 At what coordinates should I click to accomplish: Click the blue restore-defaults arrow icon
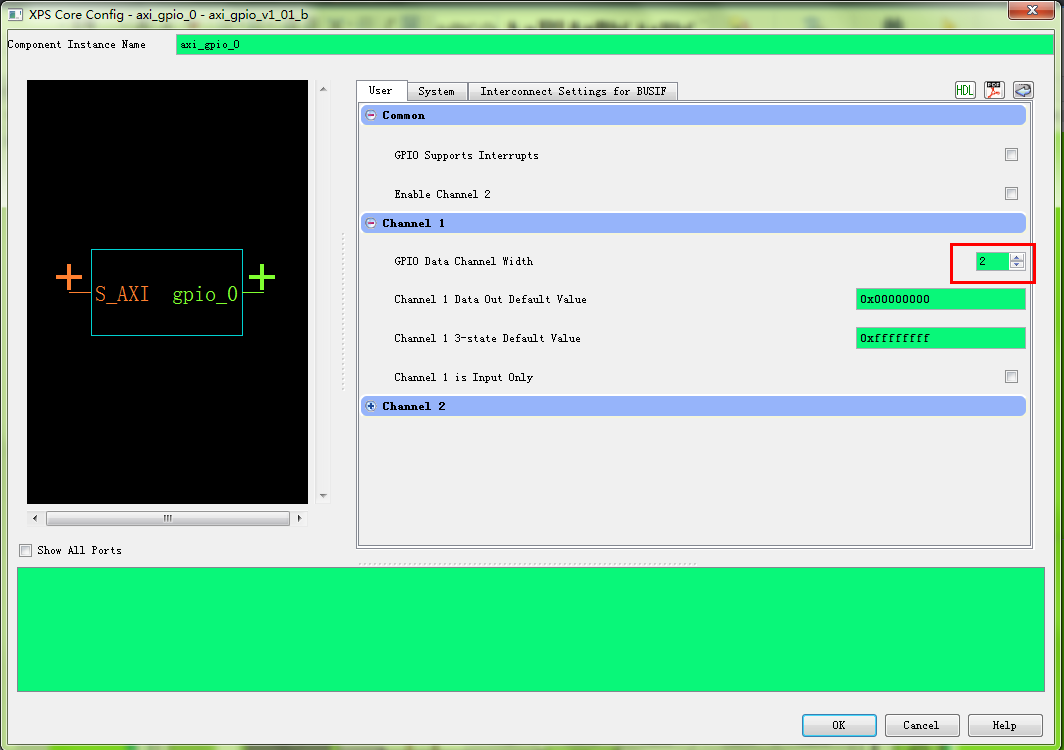(1022, 90)
